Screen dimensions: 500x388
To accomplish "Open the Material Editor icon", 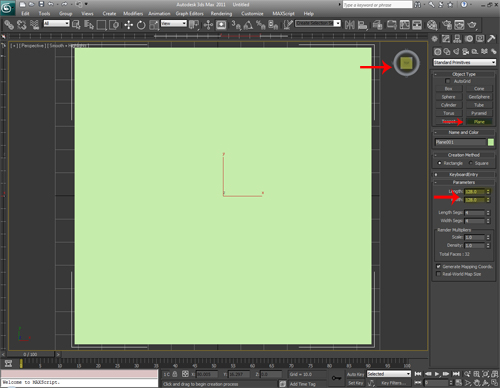I will (x=432, y=25).
